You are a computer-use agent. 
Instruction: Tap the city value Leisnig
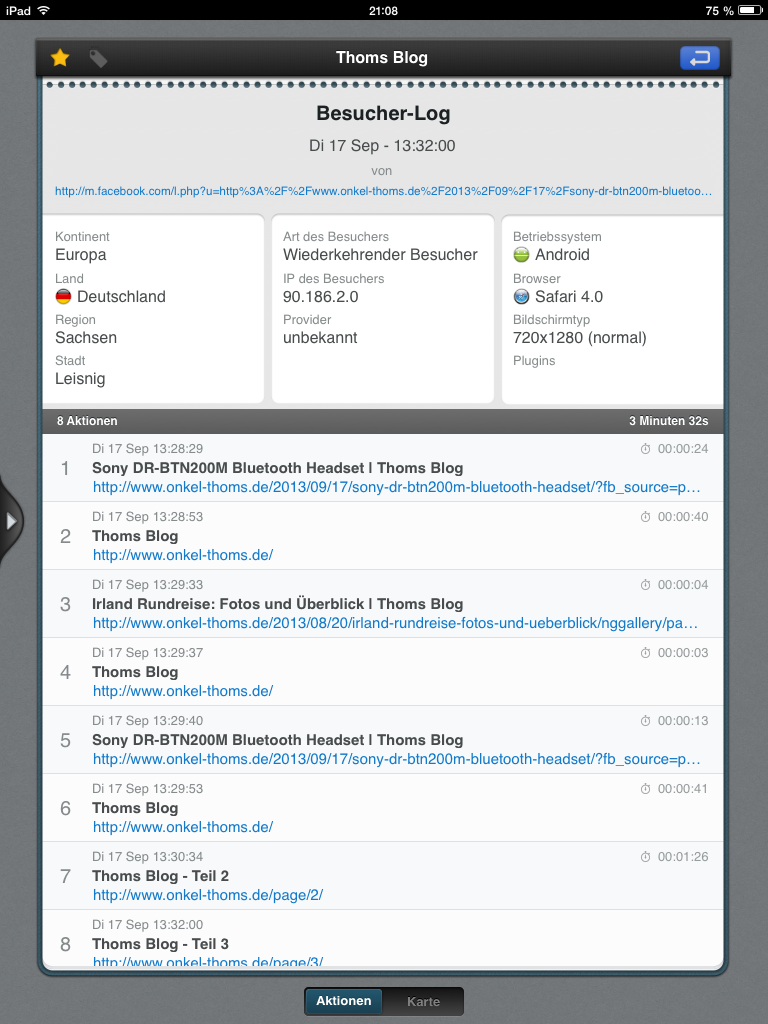(x=80, y=379)
